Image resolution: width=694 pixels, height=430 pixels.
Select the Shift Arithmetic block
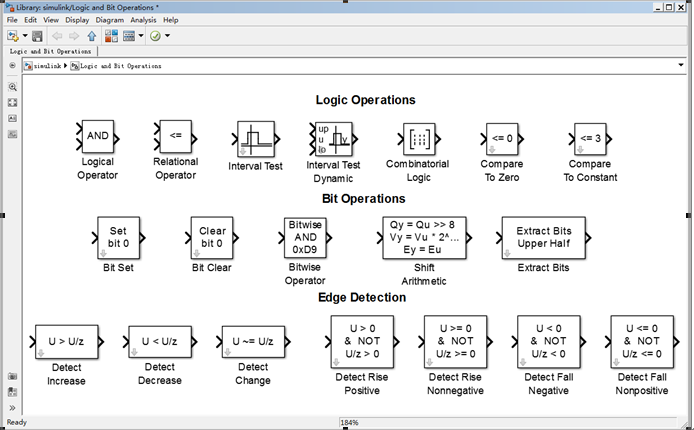point(424,238)
